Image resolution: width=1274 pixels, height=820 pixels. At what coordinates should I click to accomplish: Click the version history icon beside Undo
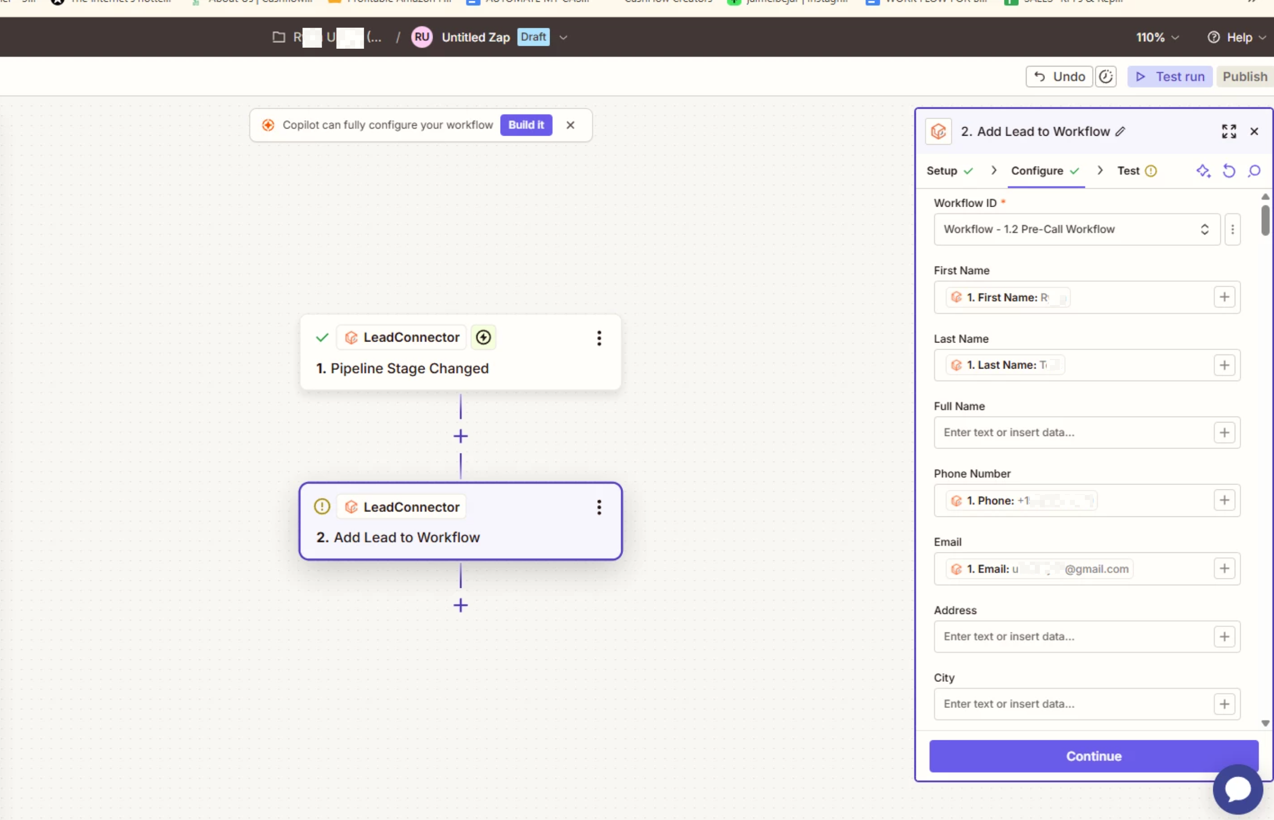(1106, 77)
